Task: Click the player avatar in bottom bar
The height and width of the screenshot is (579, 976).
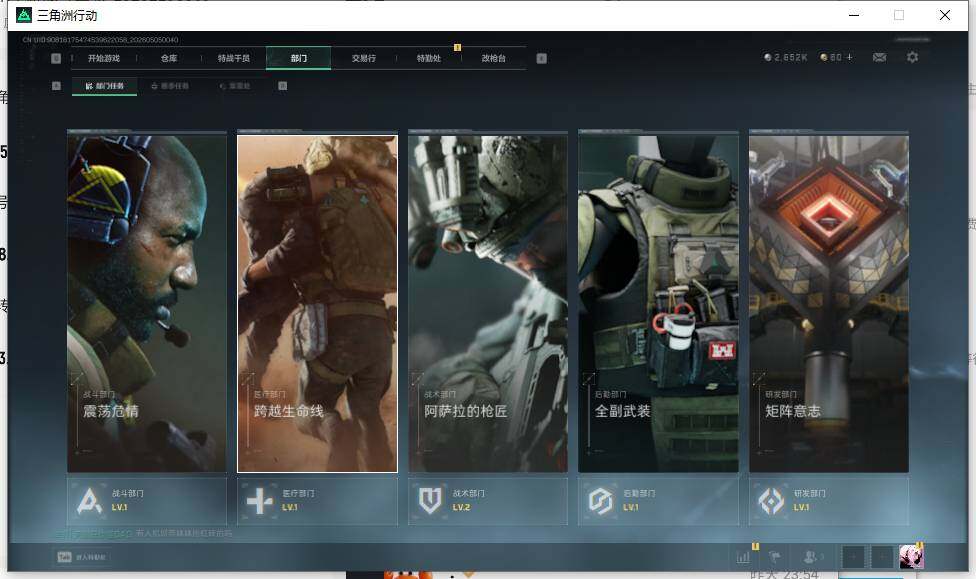Action: point(911,557)
